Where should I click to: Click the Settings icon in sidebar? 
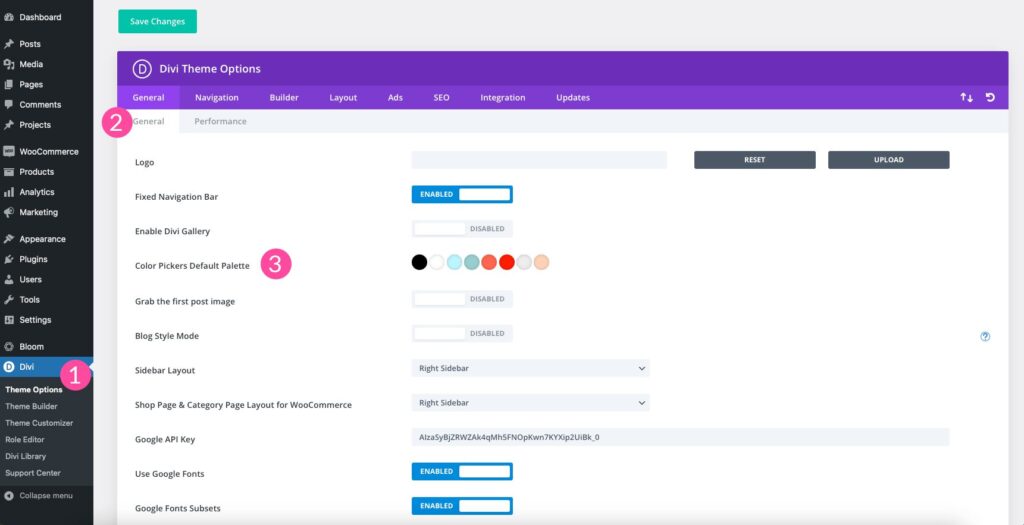point(8,320)
